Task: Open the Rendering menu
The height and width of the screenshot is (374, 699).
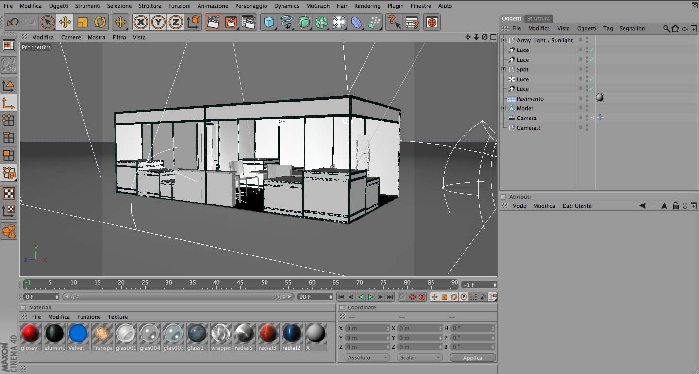Action: coord(367,6)
